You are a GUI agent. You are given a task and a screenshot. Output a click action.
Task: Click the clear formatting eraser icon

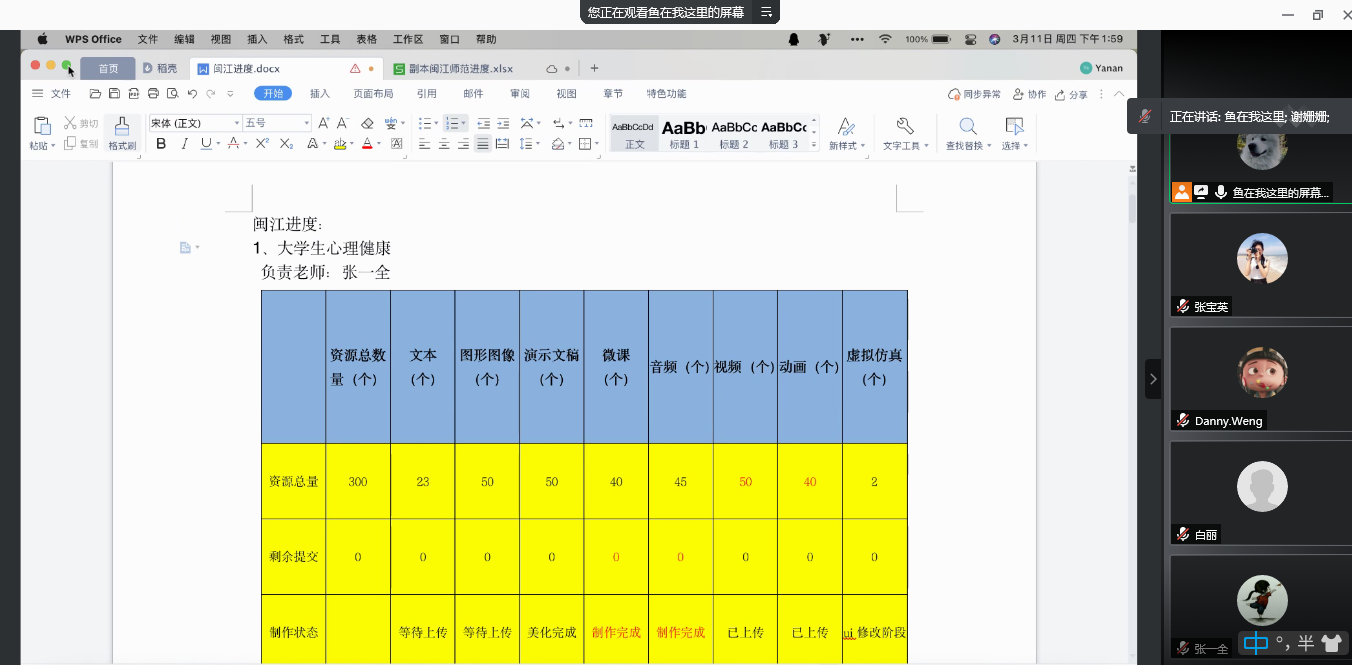pos(367,123)
